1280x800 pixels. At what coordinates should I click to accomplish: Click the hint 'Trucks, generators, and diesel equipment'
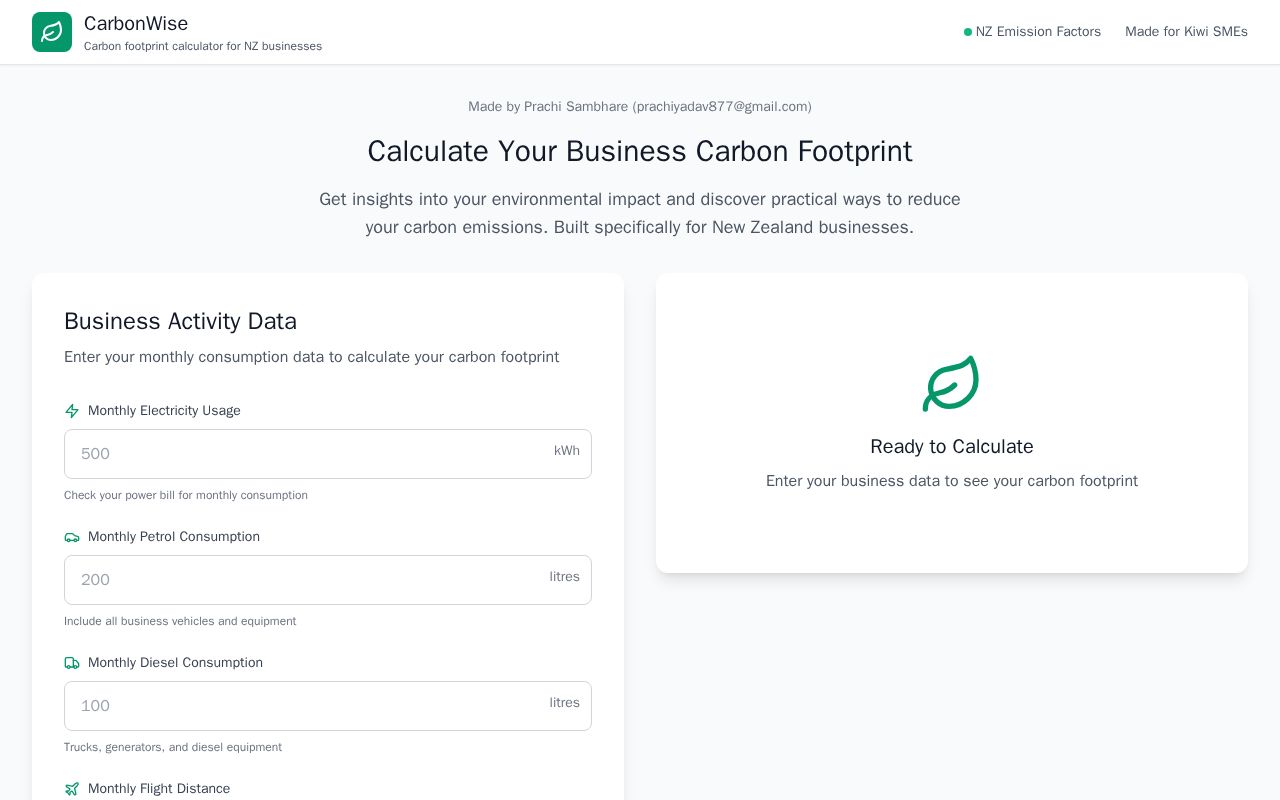pos(173,747)
